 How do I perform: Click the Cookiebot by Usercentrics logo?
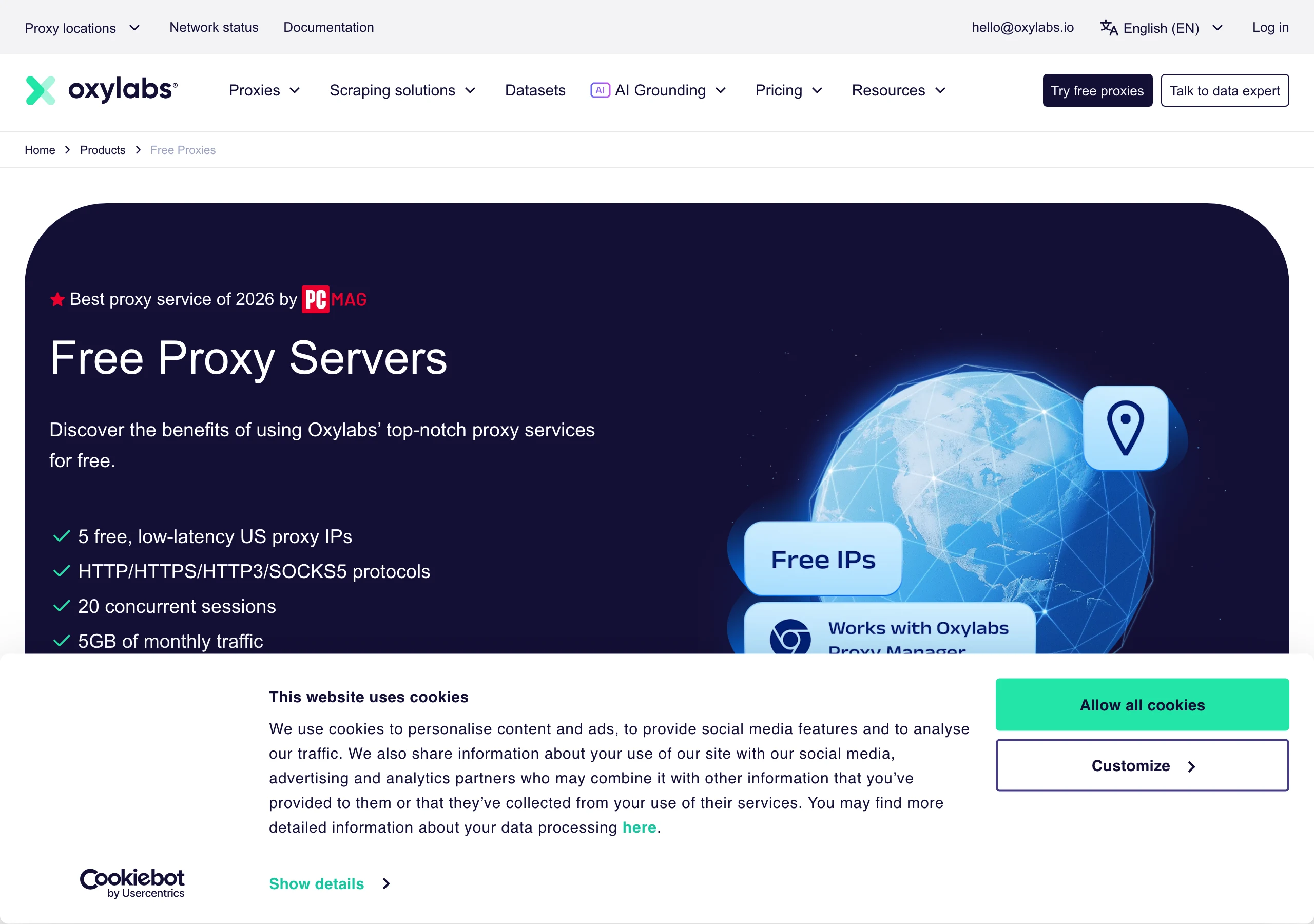click(x=132, y=883)
